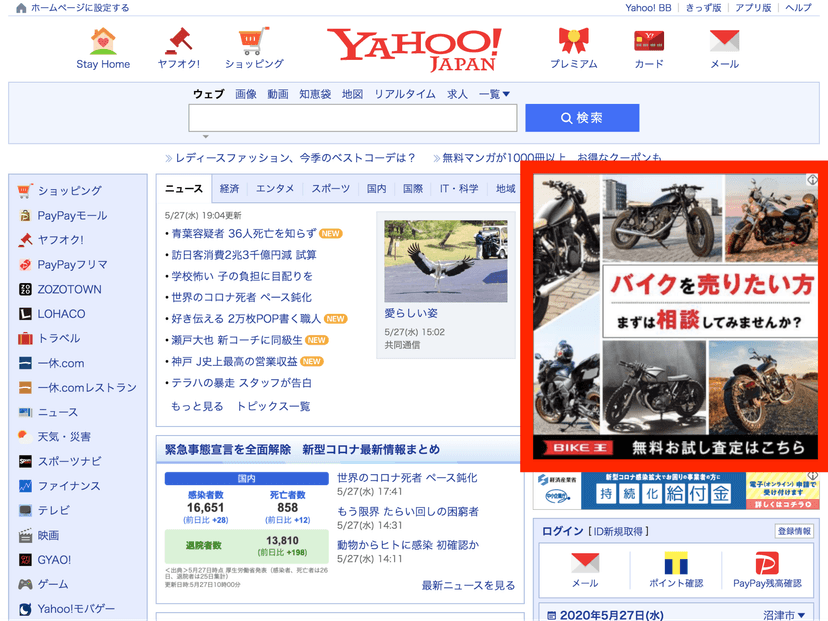Open the メール icon in login panel
The width and height of the screenshot is (828, 621).
click(x=585, y=563)
